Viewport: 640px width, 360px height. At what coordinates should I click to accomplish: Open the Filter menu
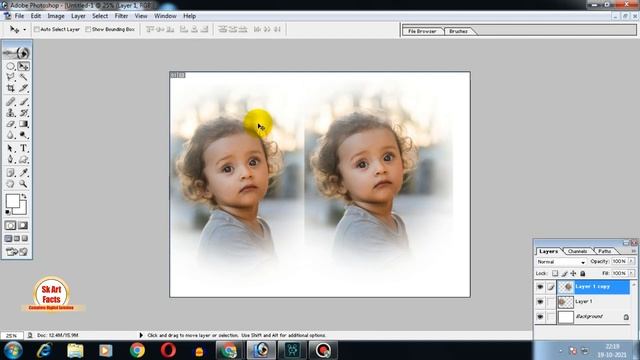(x=121, y=16)
